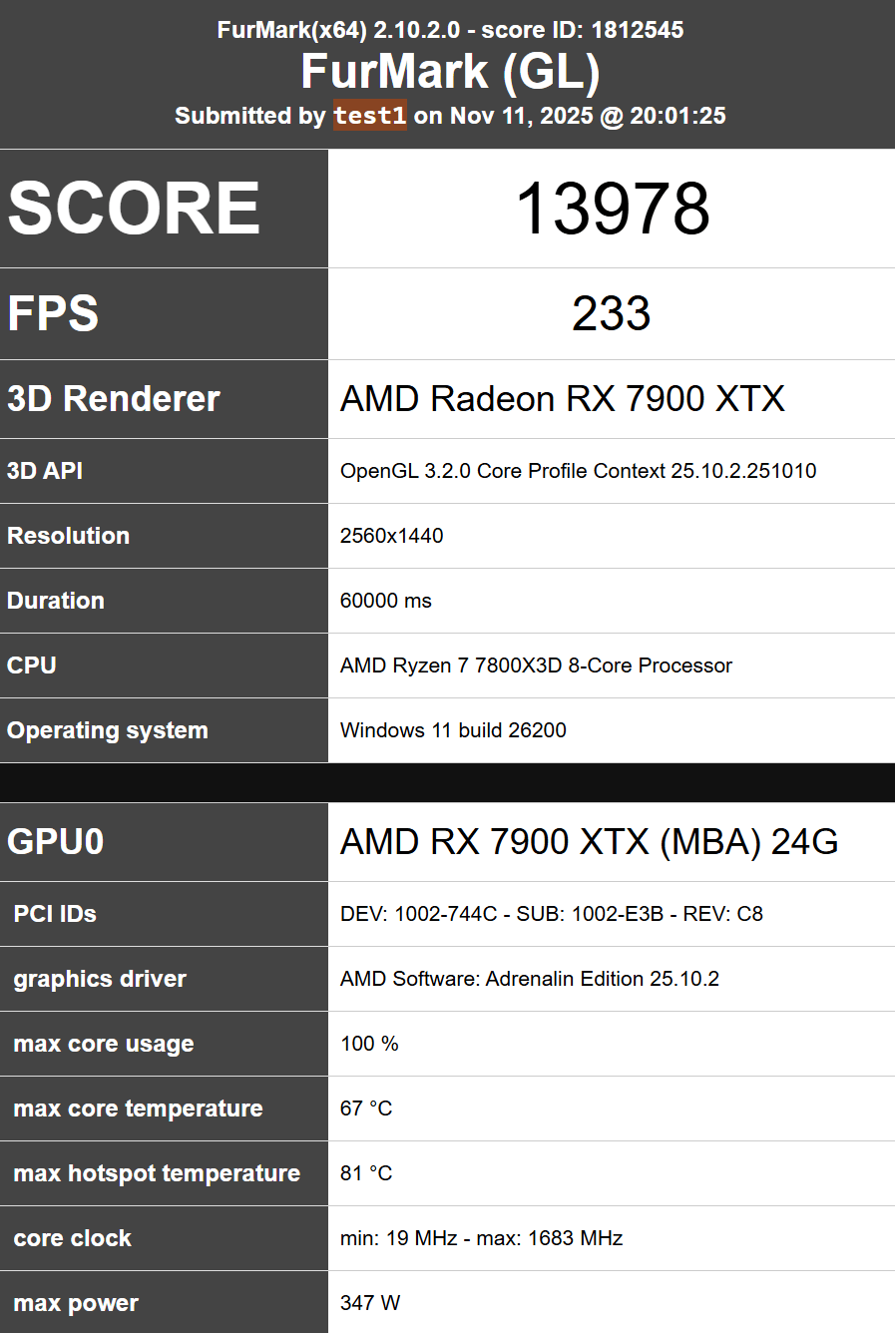The image size is (896, 1333).
Task: Click the AMD Ryzen 7 7800X3D CPU value
Action: tap(537, 666)
